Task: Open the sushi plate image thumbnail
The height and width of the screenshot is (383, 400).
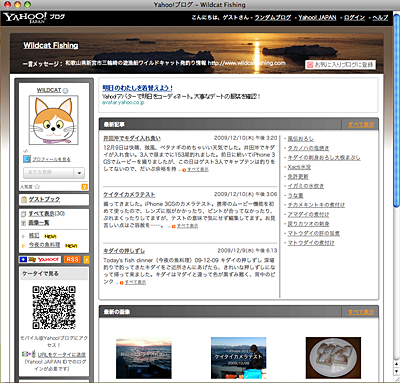Action: 333,358
